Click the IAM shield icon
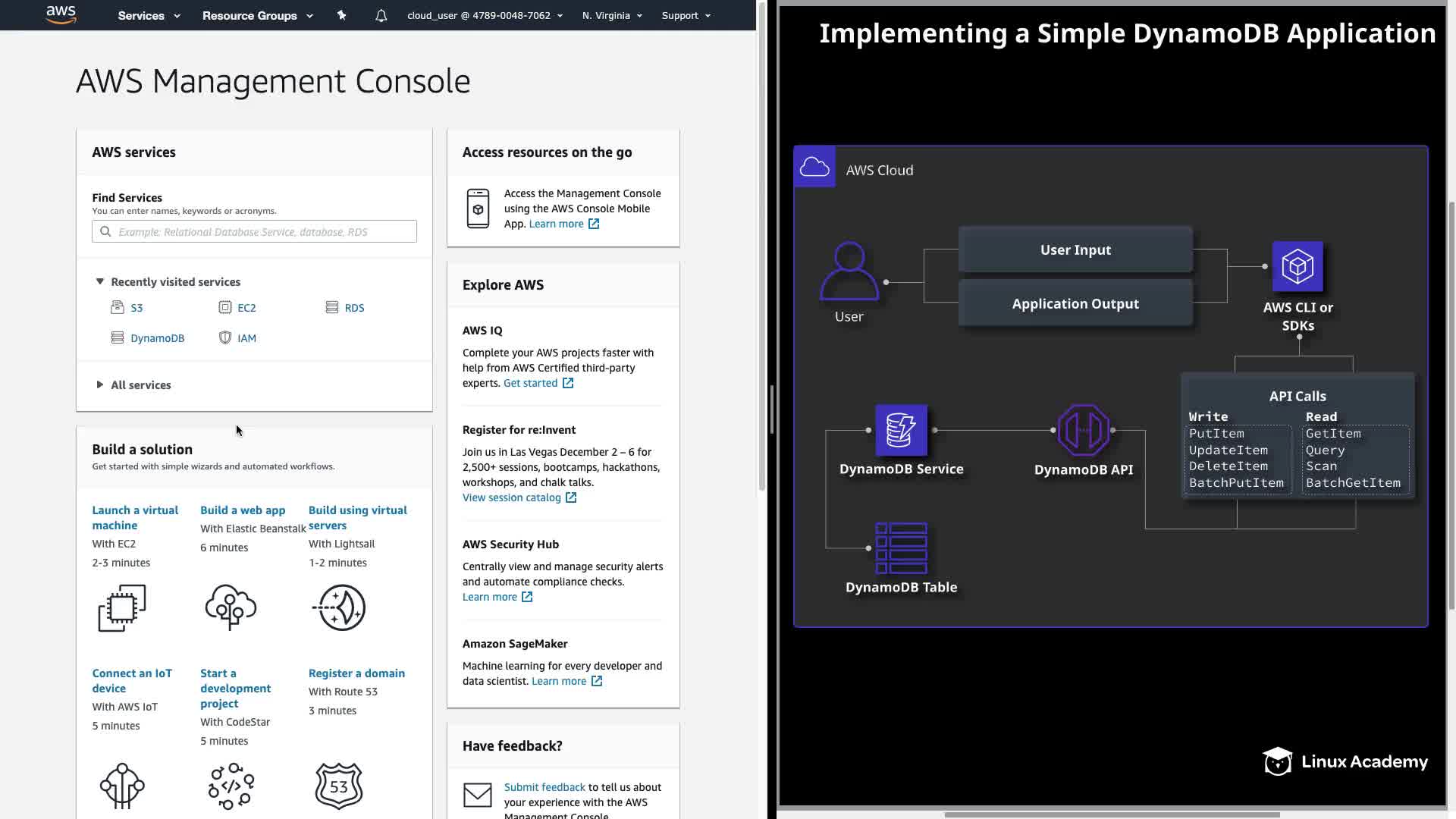The height and width of the screenshot is (819, 1456). (x=225, y=337)
